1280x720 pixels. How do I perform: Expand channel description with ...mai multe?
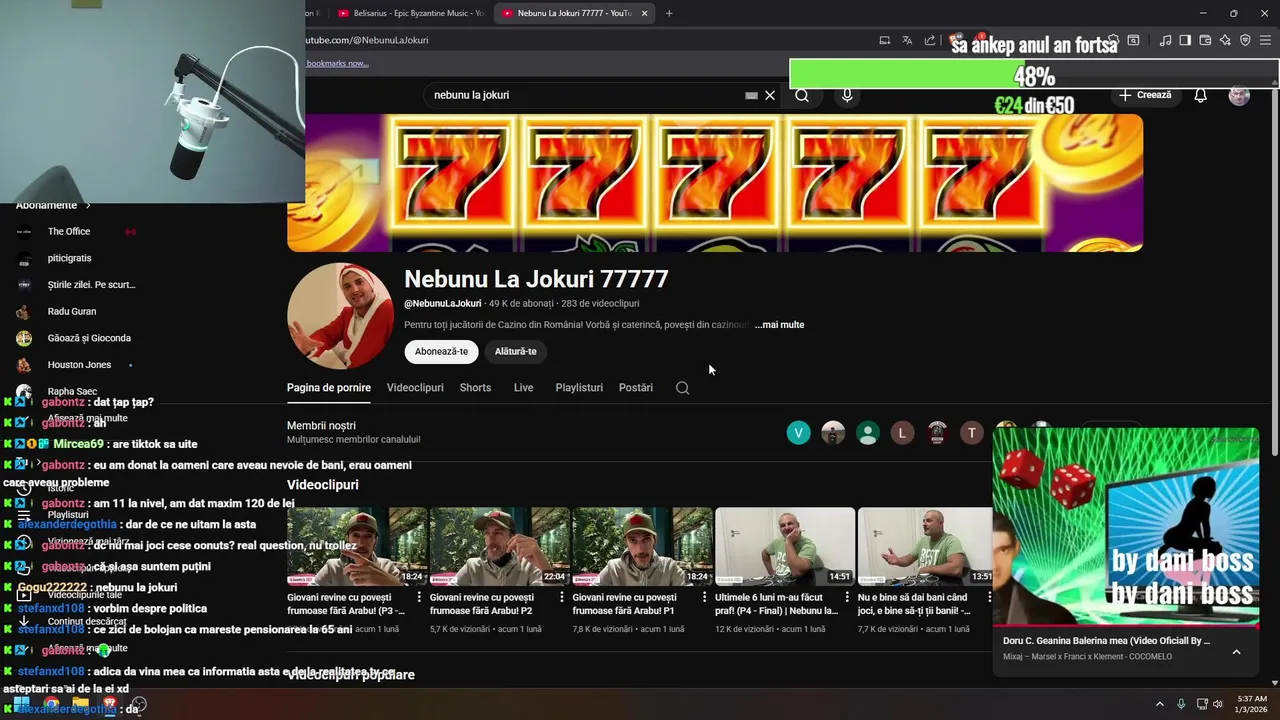pos(779,325)
